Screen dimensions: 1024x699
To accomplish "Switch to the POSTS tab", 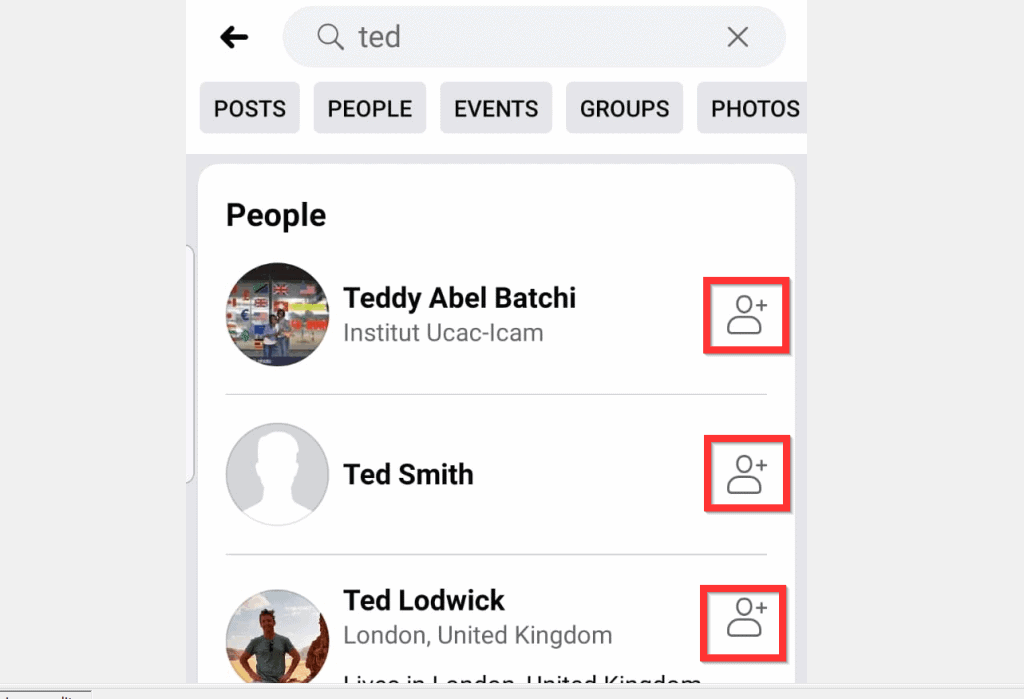I will click(249, 108).
